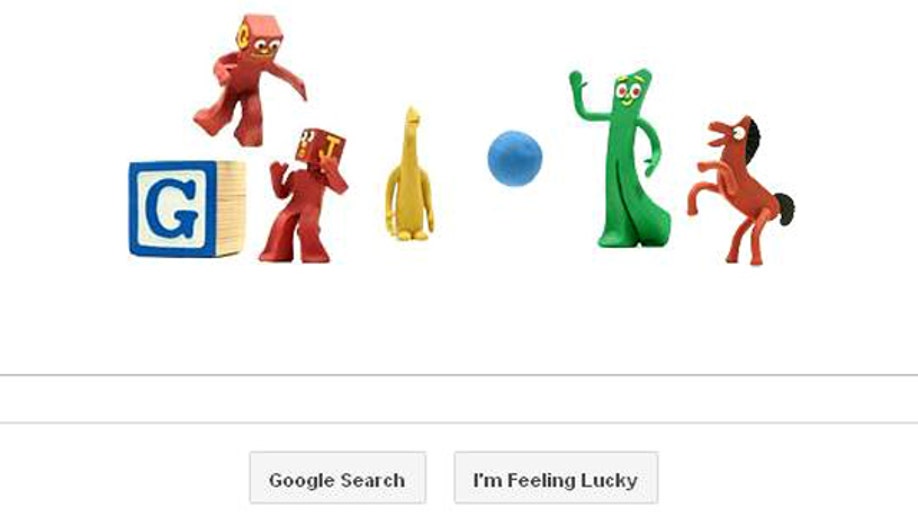The width and height of the screenshot is (918, 516).
Task: Click the striped wooden side of the G block
Action: [x=231, y=209]
